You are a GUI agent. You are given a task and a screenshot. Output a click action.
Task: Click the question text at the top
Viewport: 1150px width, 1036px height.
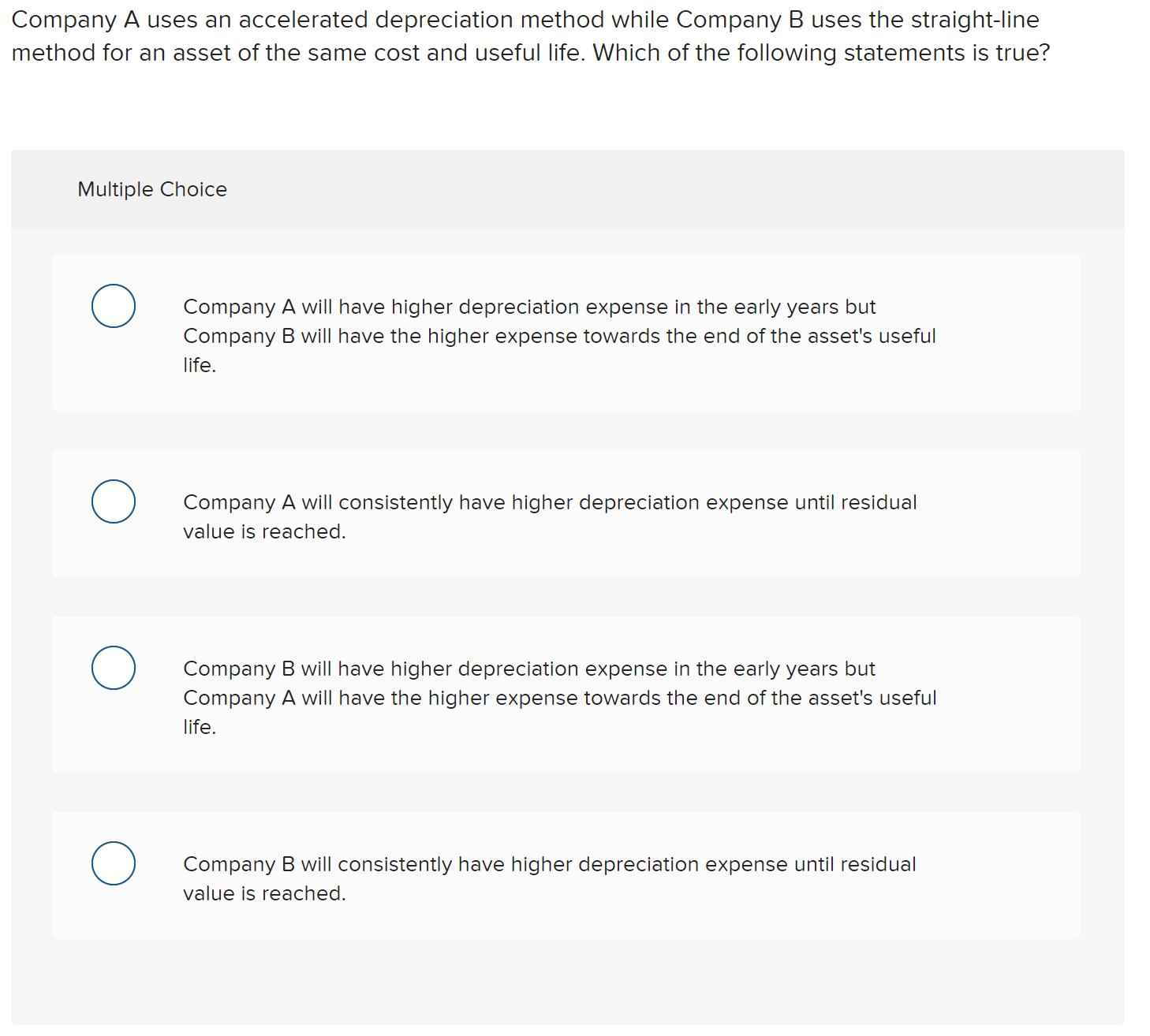click(528, 35)
